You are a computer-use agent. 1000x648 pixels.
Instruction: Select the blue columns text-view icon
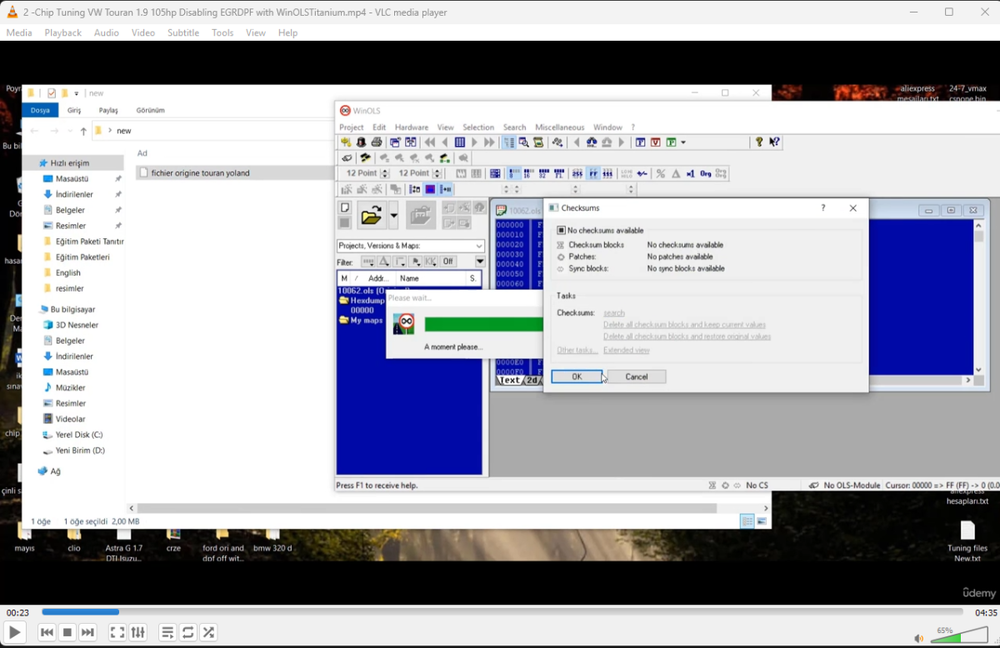pyautogui.click(x=459, y=142)
